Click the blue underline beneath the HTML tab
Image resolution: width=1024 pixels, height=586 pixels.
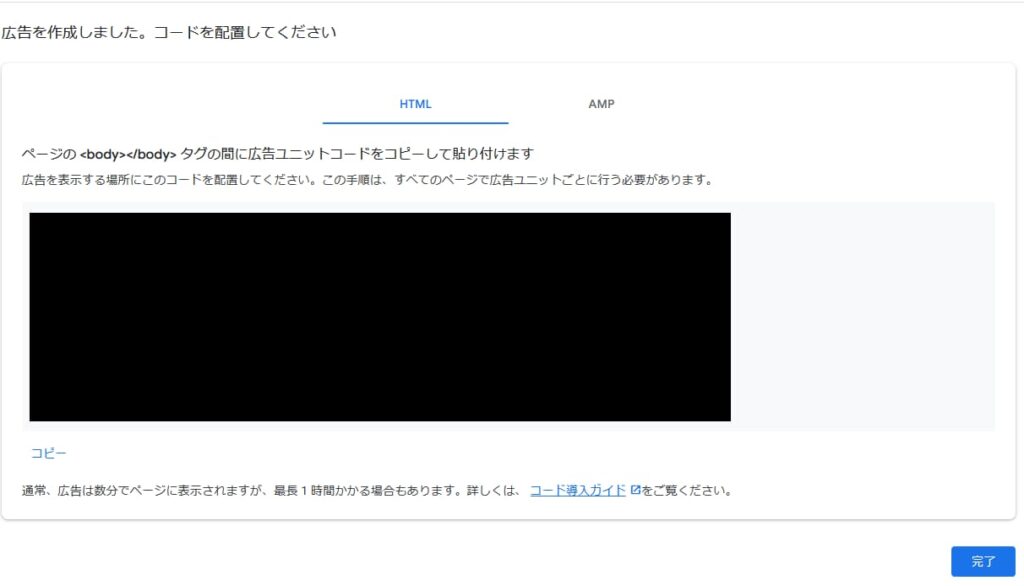(415, 122)
